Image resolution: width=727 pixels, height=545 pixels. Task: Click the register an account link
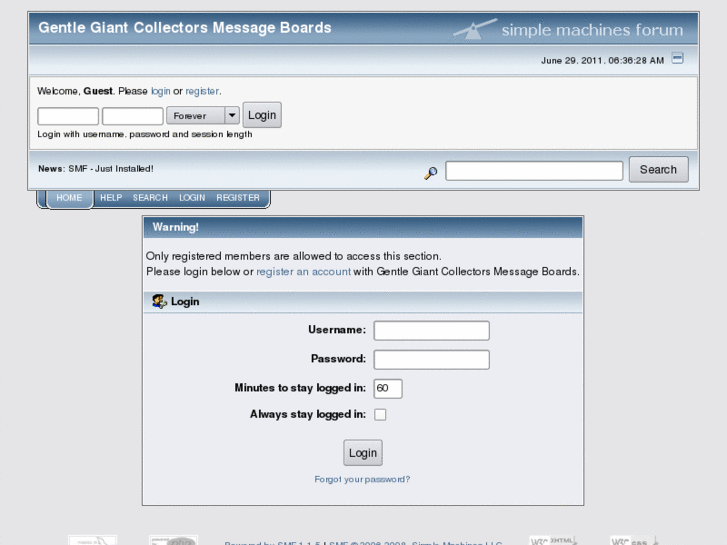(x=304, y=271)
